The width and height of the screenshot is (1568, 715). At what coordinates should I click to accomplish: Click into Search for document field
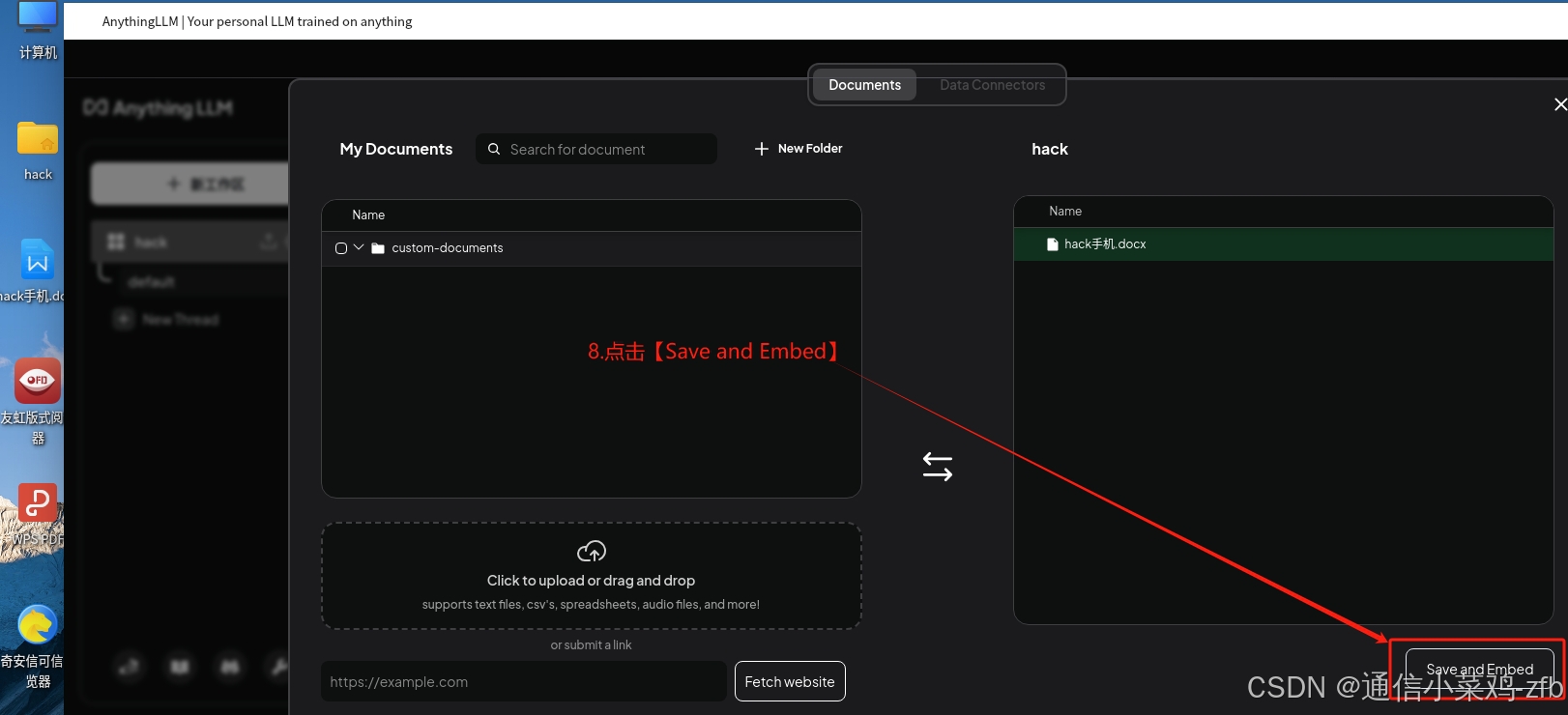point(596,149)
